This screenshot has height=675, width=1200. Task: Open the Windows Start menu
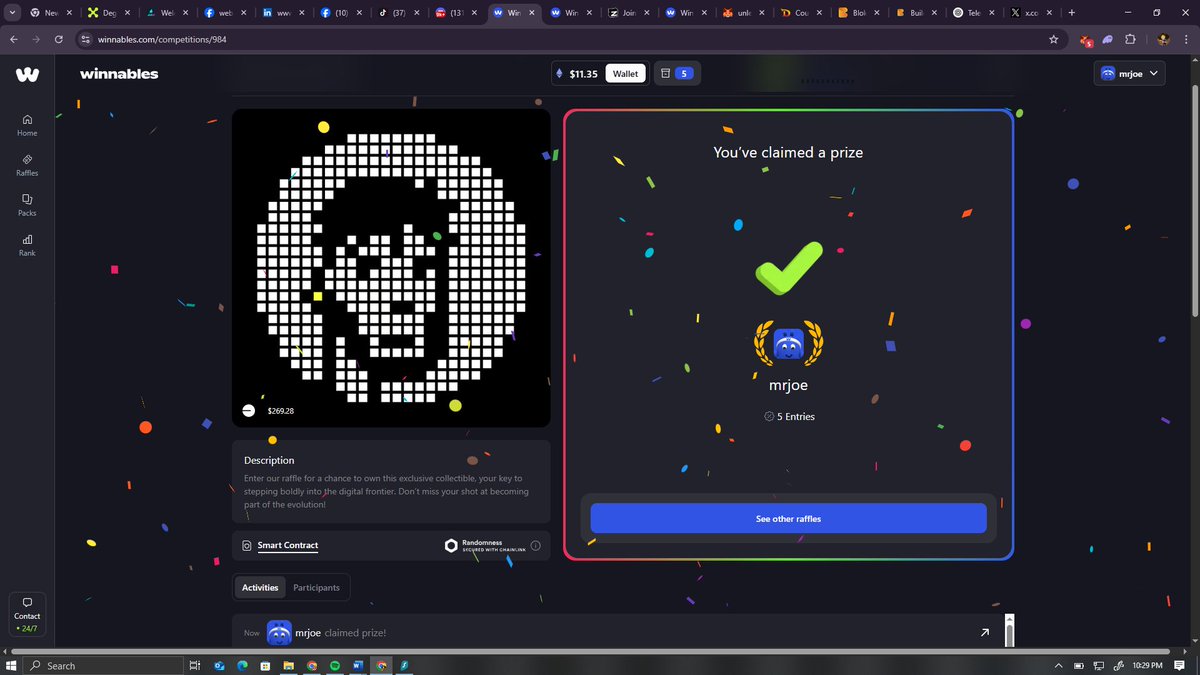click(13, 665)
